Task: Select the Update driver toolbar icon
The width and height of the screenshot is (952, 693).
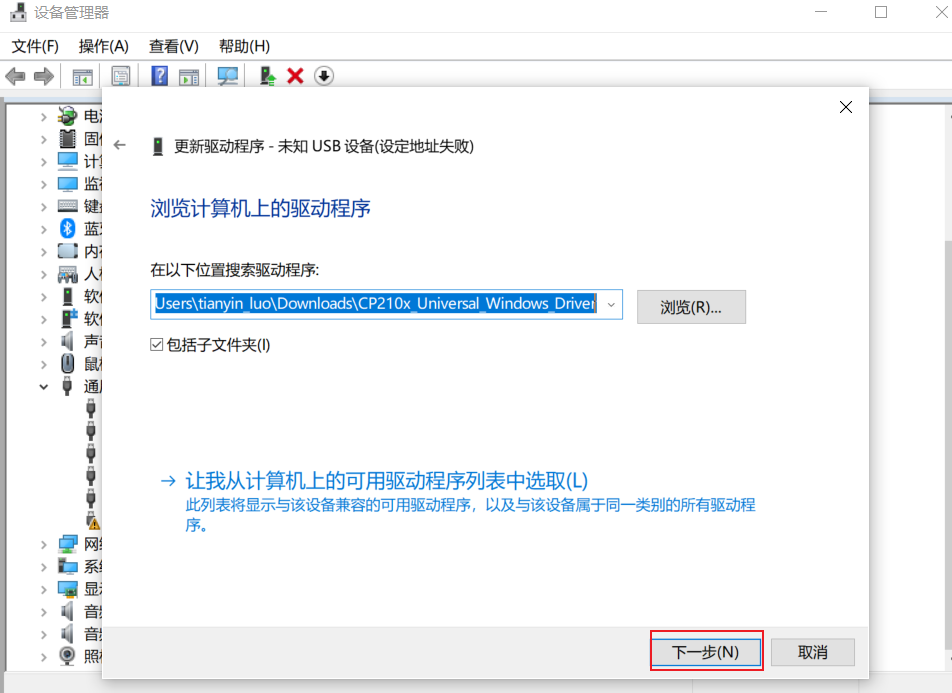Action: tap(265, 76)
